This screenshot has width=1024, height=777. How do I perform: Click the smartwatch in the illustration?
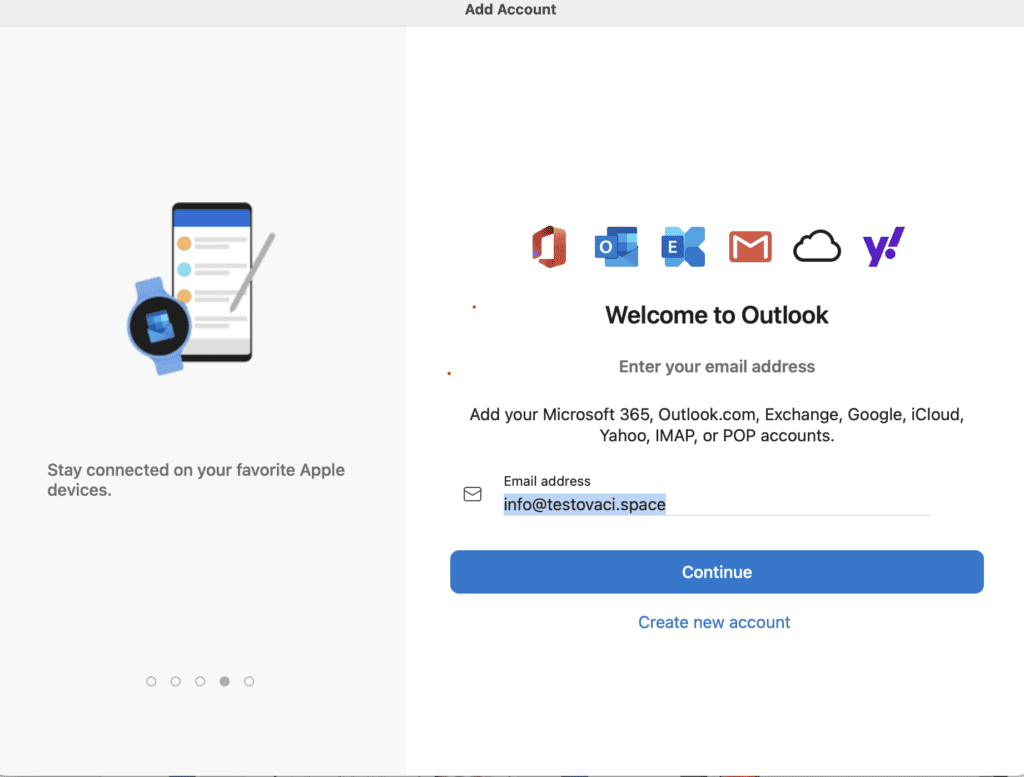click(x=159, y=326)
